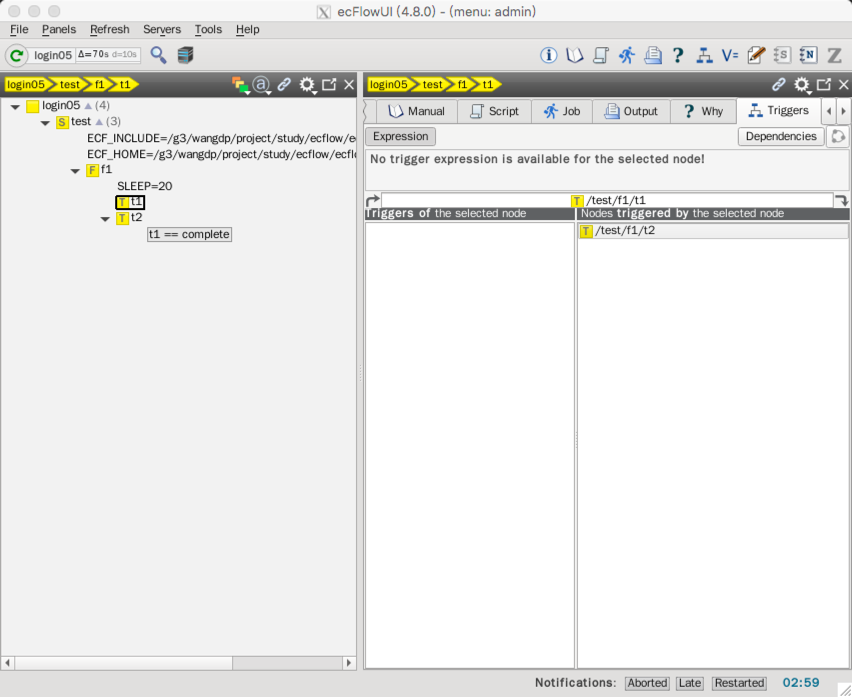The image size is (852, 697).
Task: Select task t2 in the tree
Action: (129, 218)
